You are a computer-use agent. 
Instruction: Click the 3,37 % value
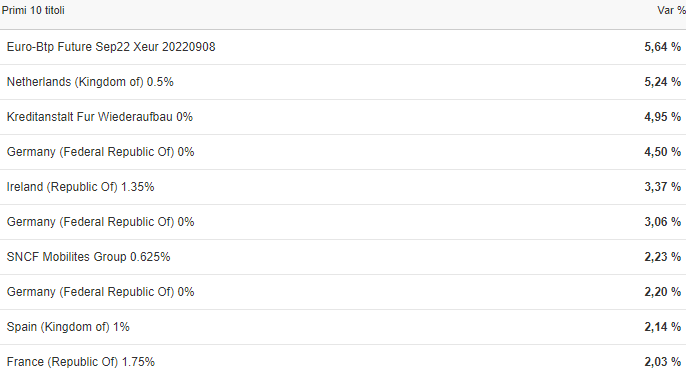coord(662,187)
